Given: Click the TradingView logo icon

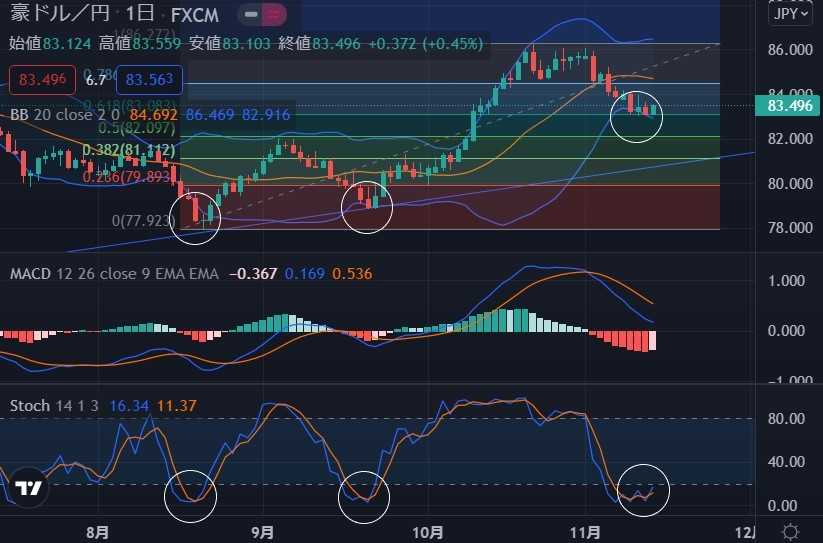Looking at the screenshot, I should pos(28,488).
